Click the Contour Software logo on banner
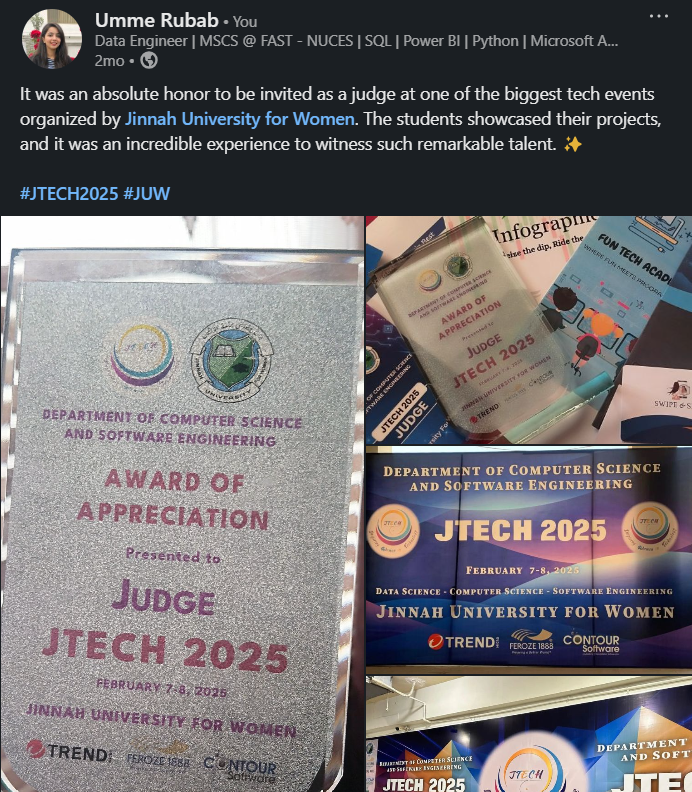This screenshot has width=692, height=792. coord(591,642)
